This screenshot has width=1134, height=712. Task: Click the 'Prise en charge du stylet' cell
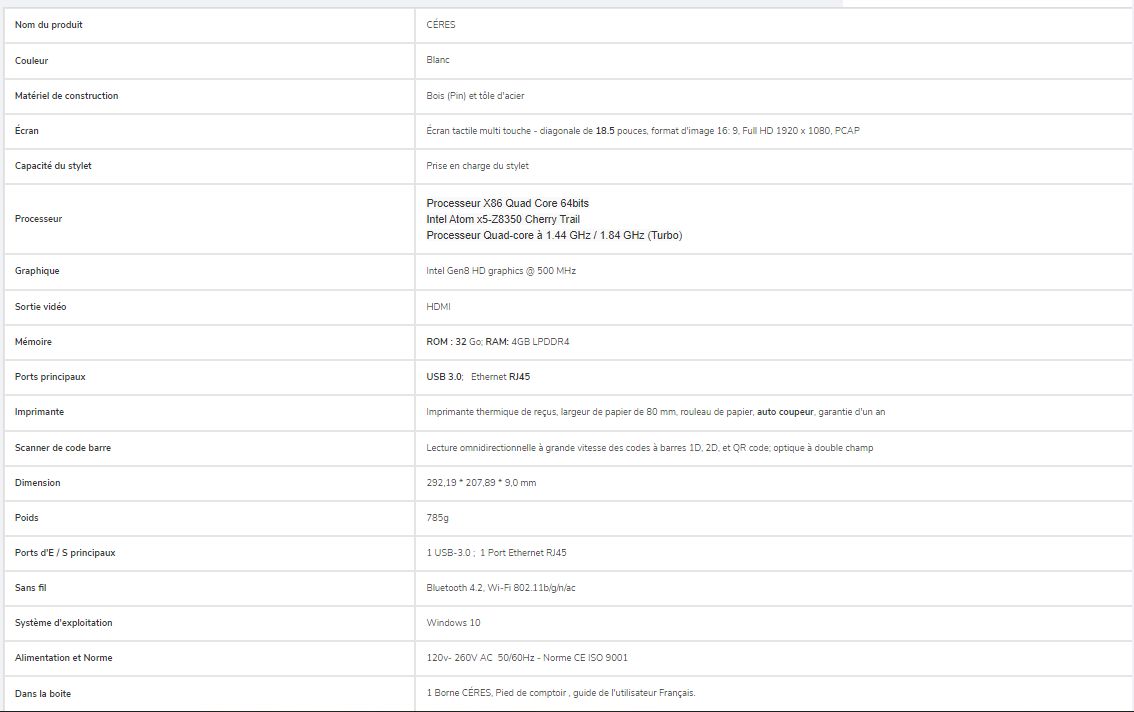point(477,166)
